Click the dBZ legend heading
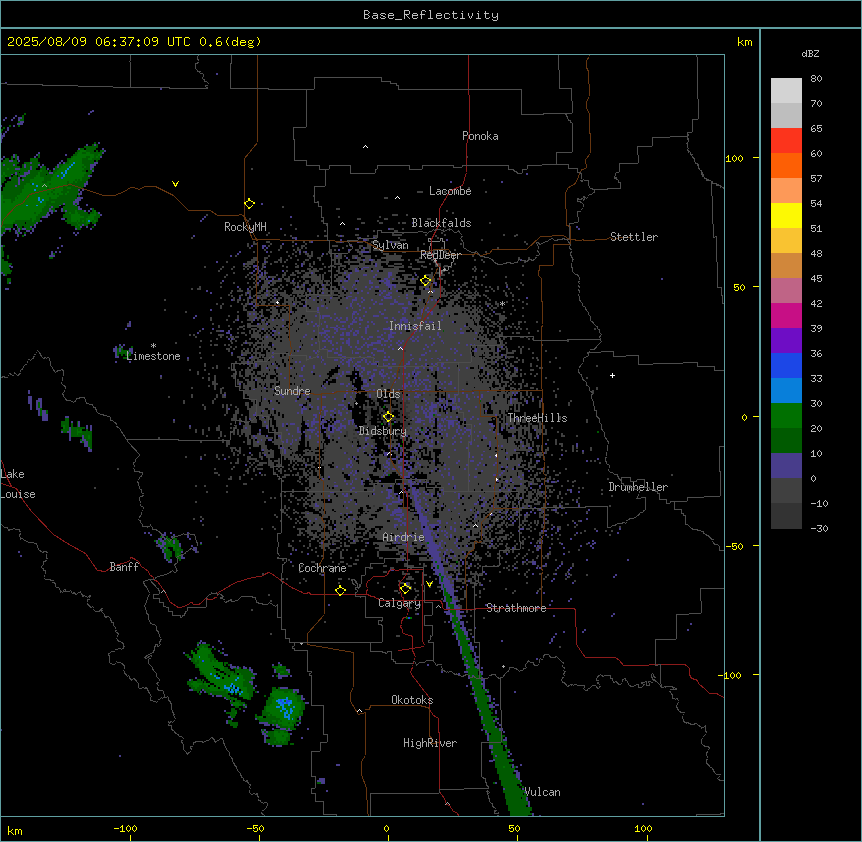The height and width of the screenshot is (842, 862). coord(810,54)
